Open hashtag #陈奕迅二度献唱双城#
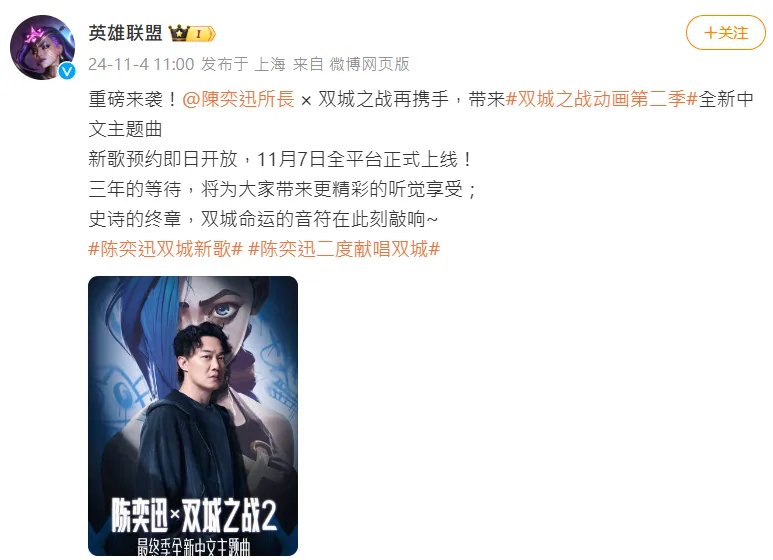The width and height of the screenshot is (773, 560). pos(344,249)
